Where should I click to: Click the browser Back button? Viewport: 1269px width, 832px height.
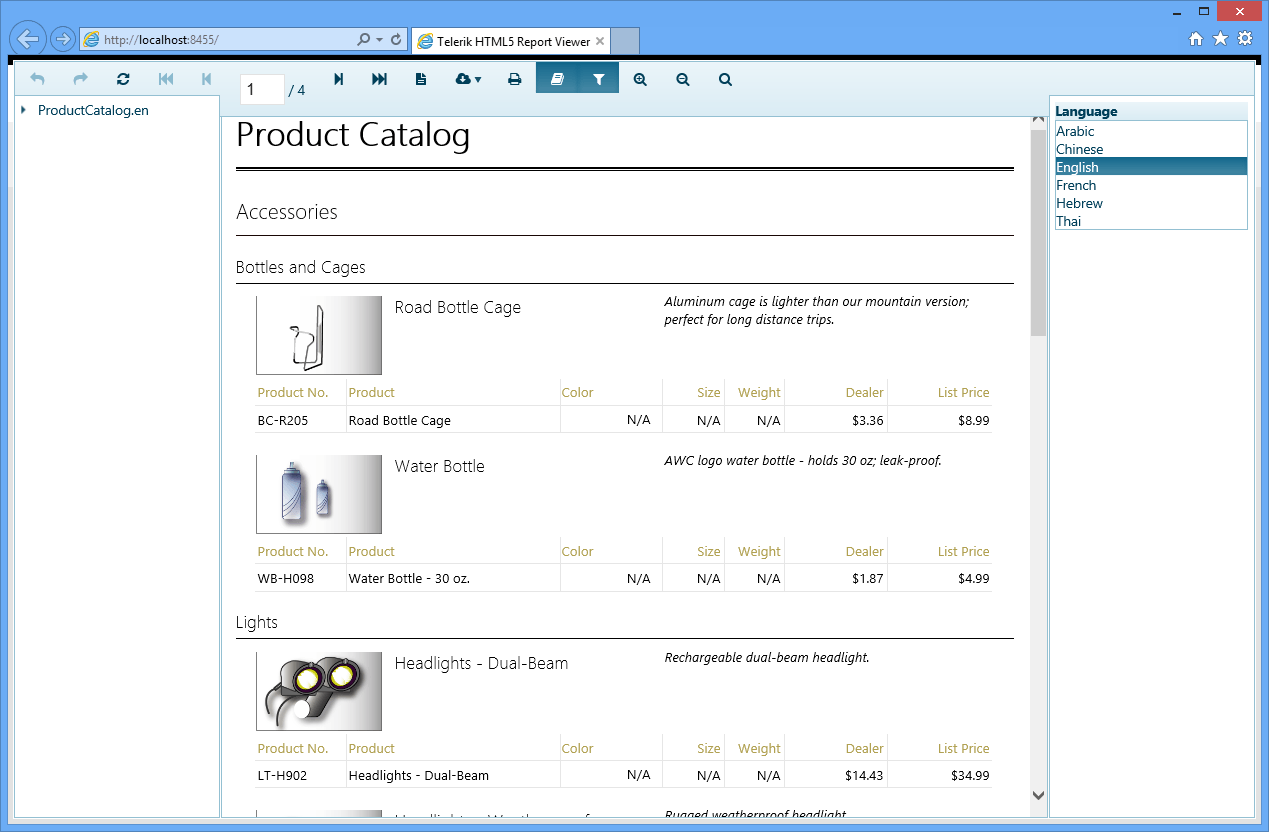28,39
